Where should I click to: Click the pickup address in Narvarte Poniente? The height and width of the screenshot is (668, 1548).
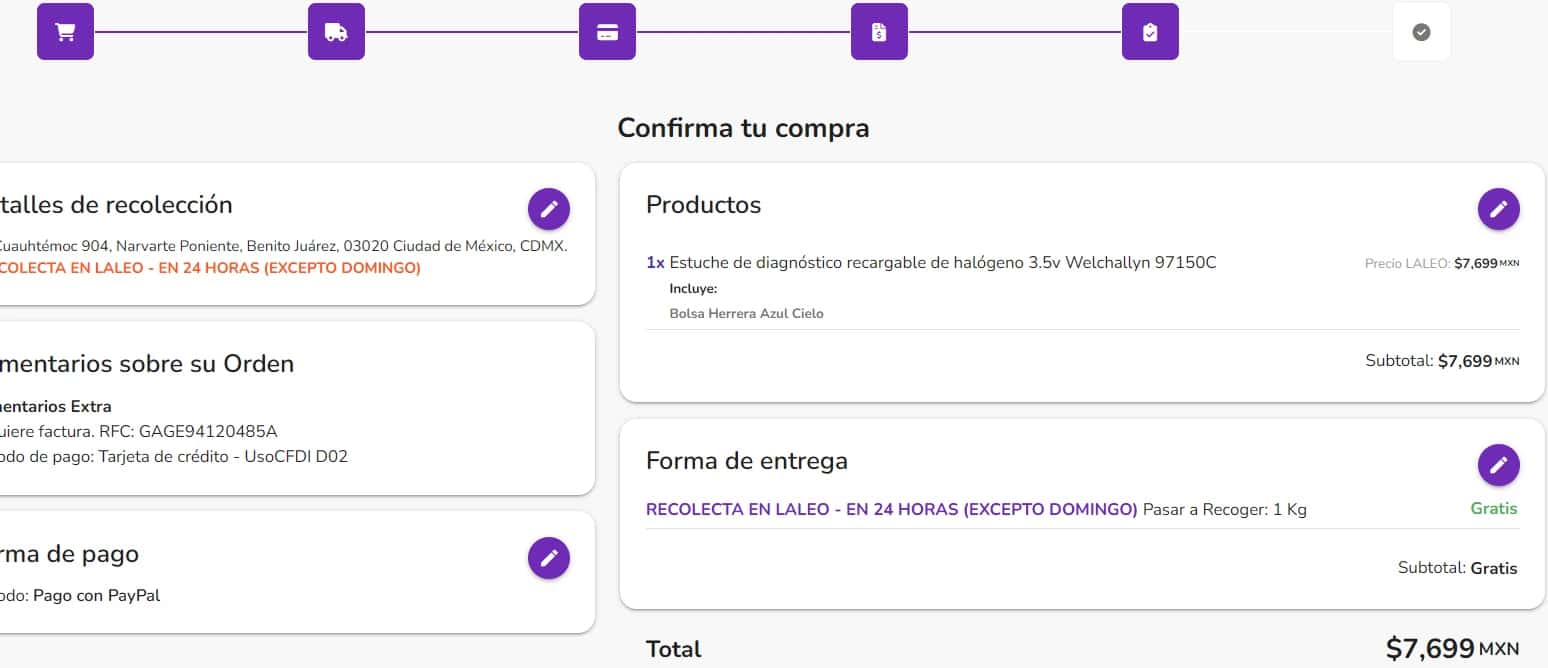283,246
